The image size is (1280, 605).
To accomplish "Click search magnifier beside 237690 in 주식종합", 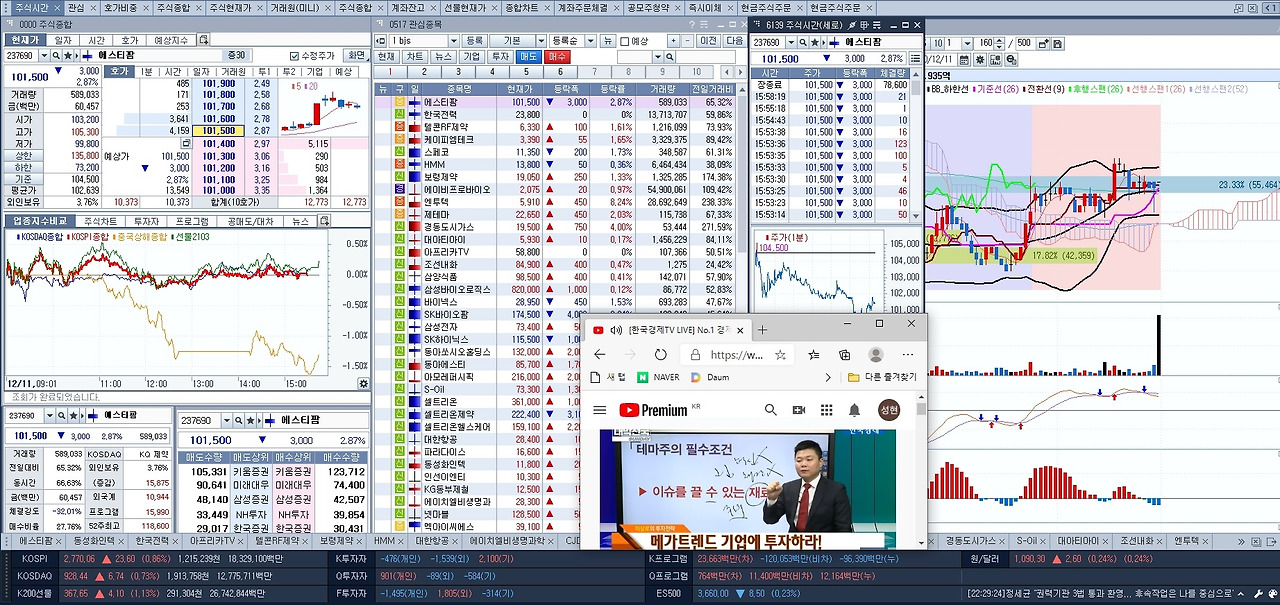I will click(x=57, y=56).
